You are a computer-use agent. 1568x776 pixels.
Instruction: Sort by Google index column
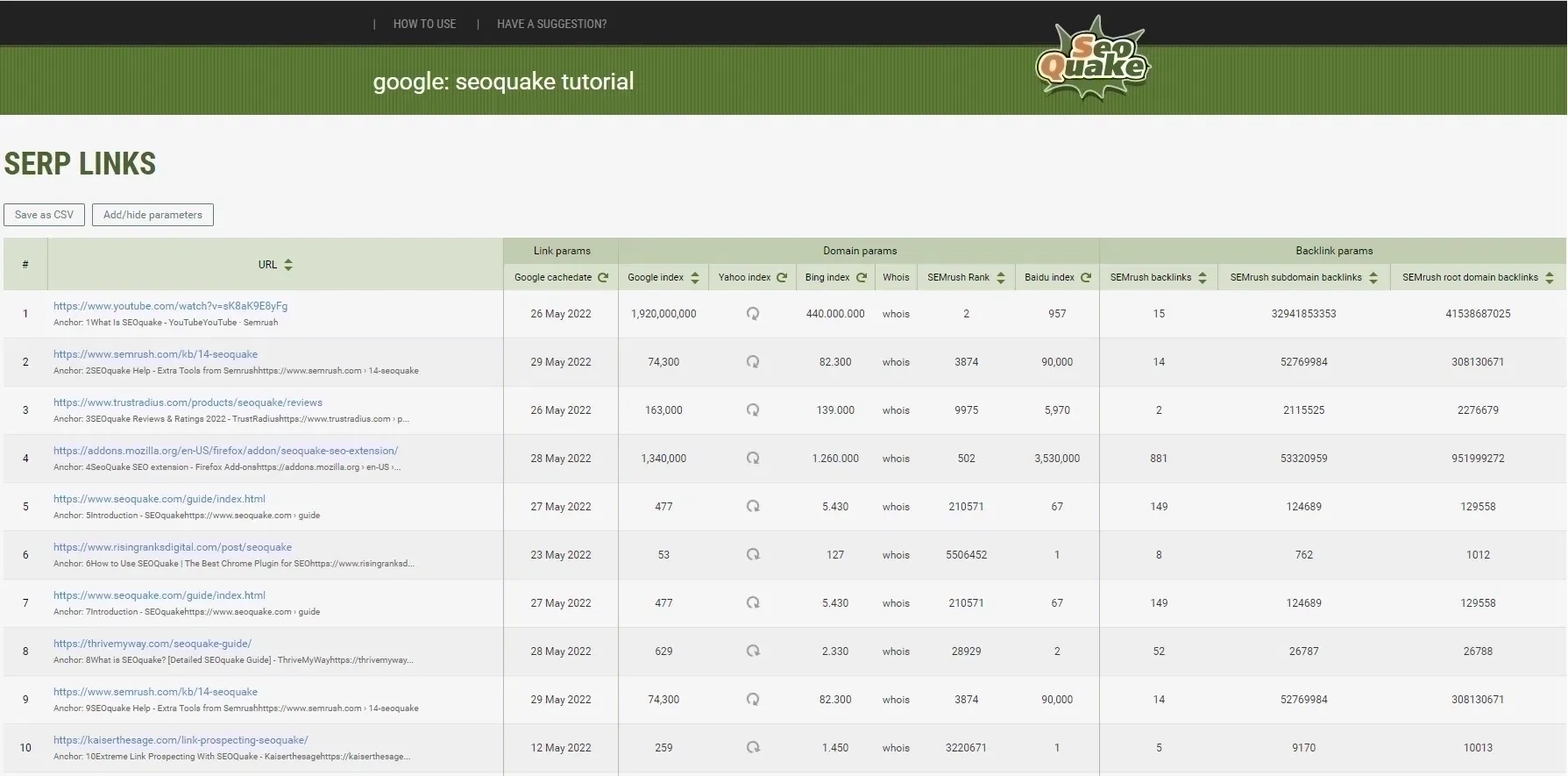695,278
